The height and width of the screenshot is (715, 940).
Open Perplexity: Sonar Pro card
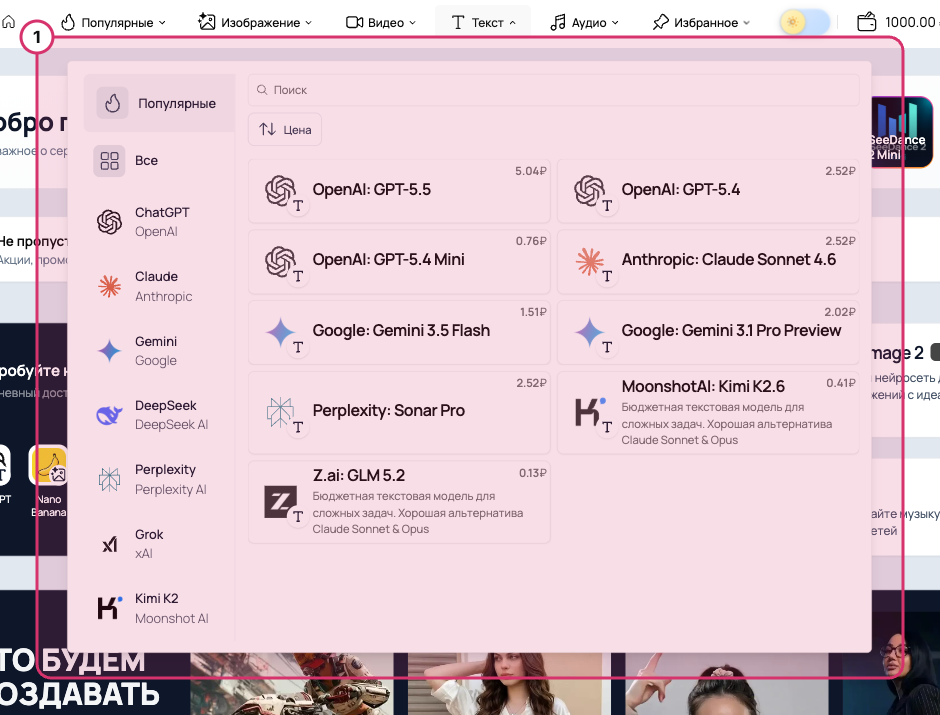pyautogui.click(x=399, y=412)
